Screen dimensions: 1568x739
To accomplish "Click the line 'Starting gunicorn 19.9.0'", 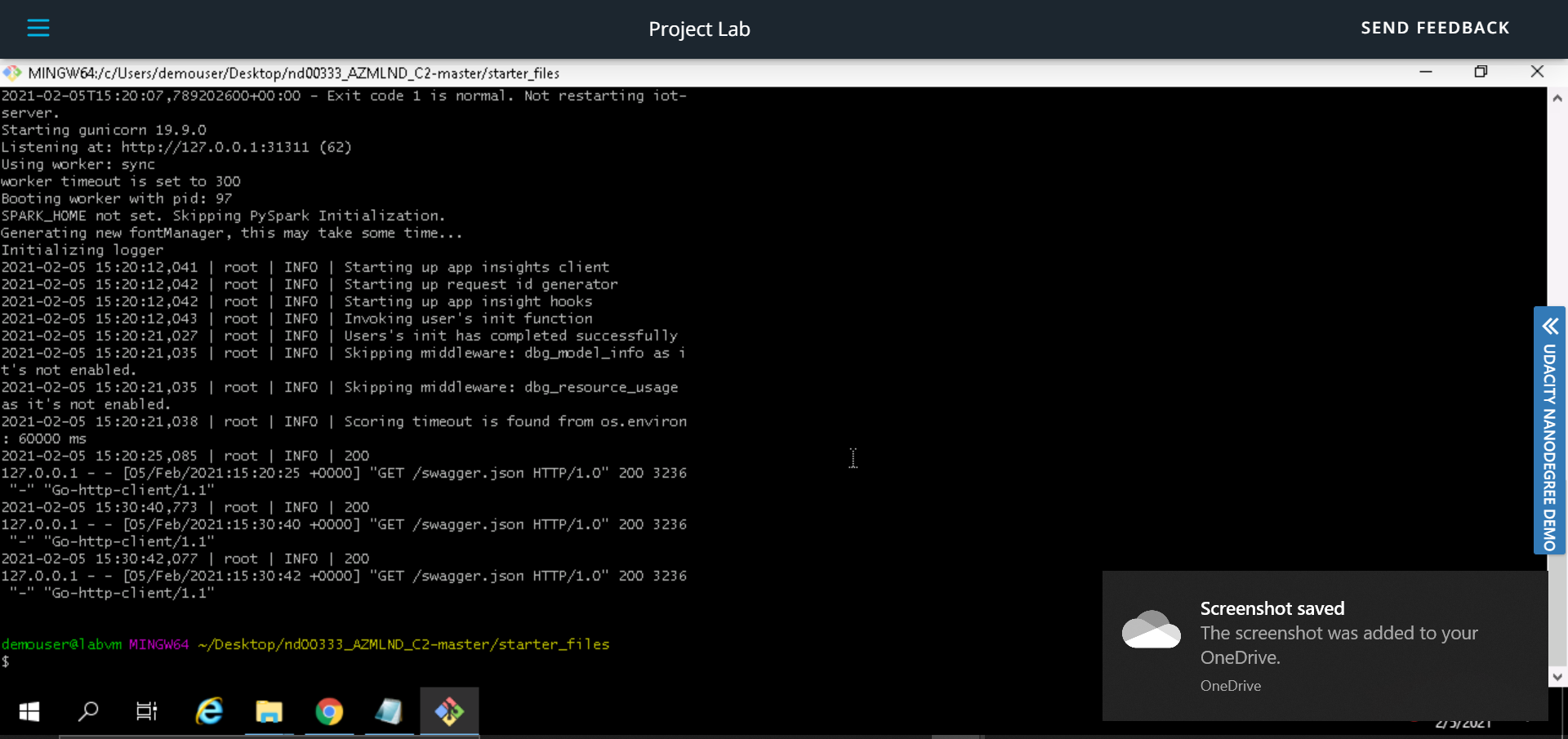I will (x=104, y=130).
